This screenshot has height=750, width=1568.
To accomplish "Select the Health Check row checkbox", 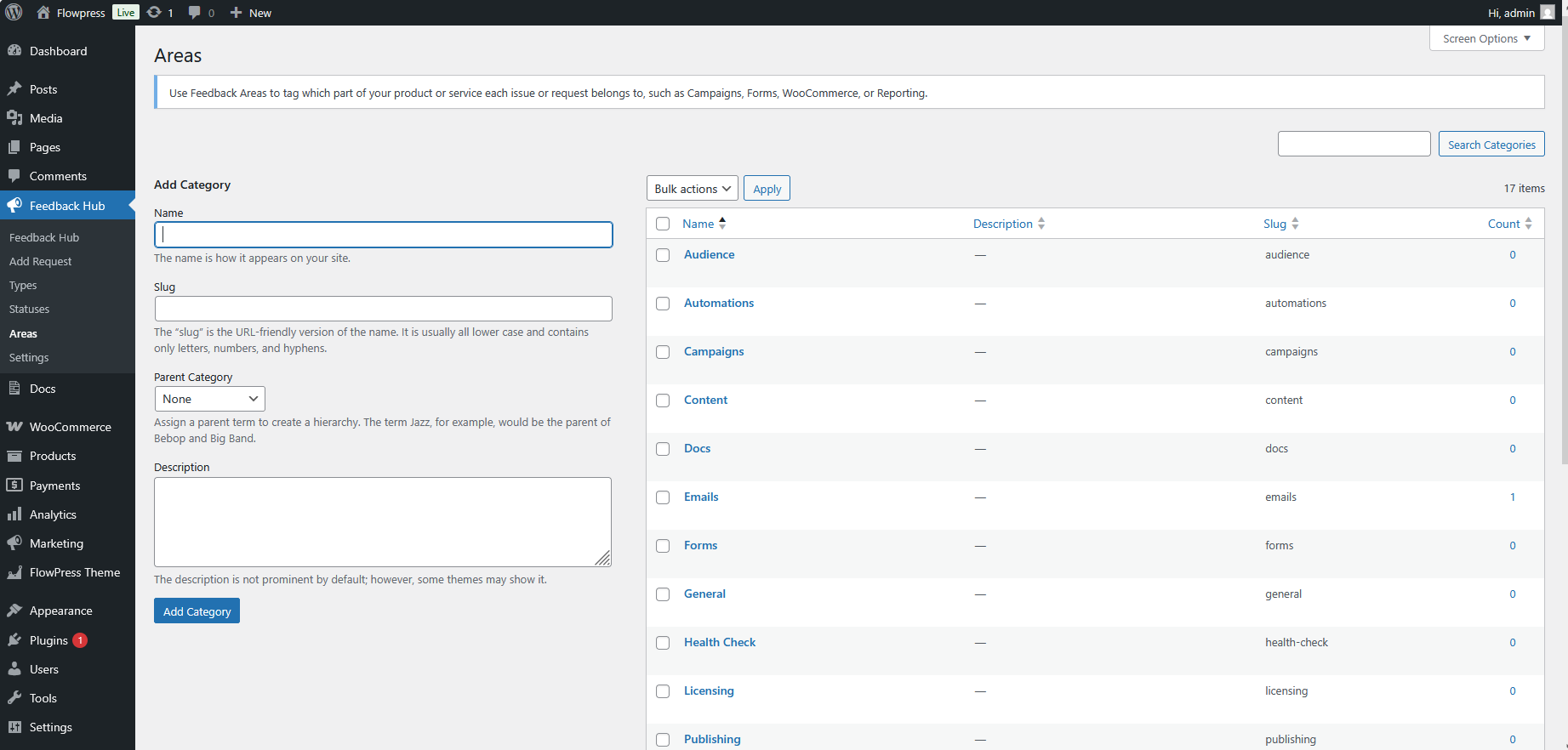I will 663,643.
